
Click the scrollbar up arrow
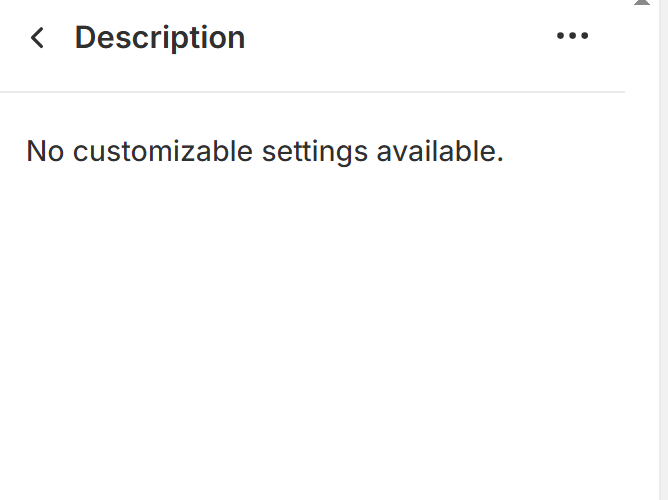coord(642,3)
